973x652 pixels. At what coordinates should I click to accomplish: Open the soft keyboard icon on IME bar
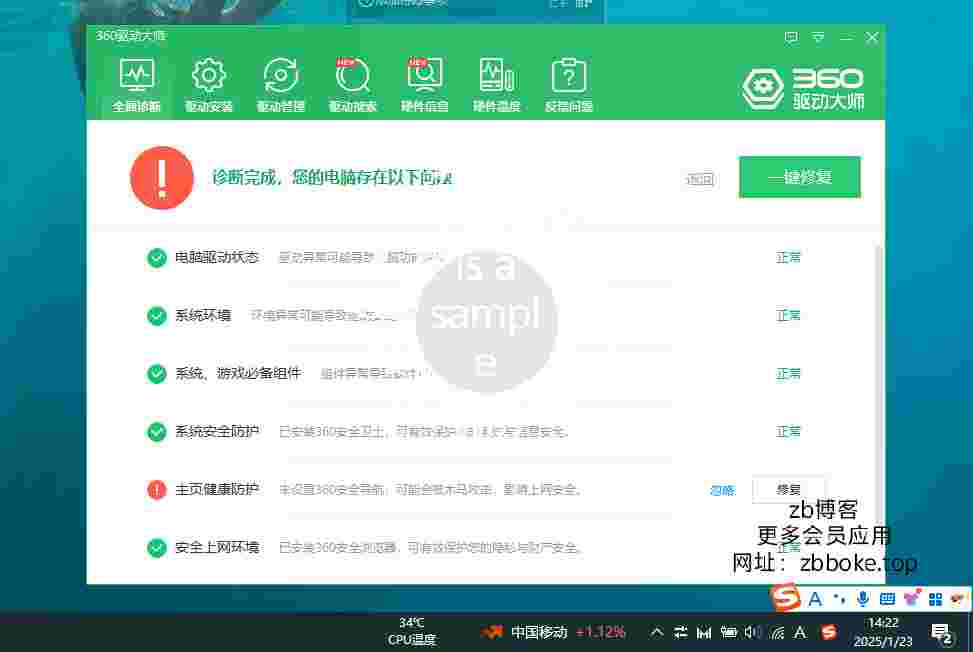(x=887, y=599)
